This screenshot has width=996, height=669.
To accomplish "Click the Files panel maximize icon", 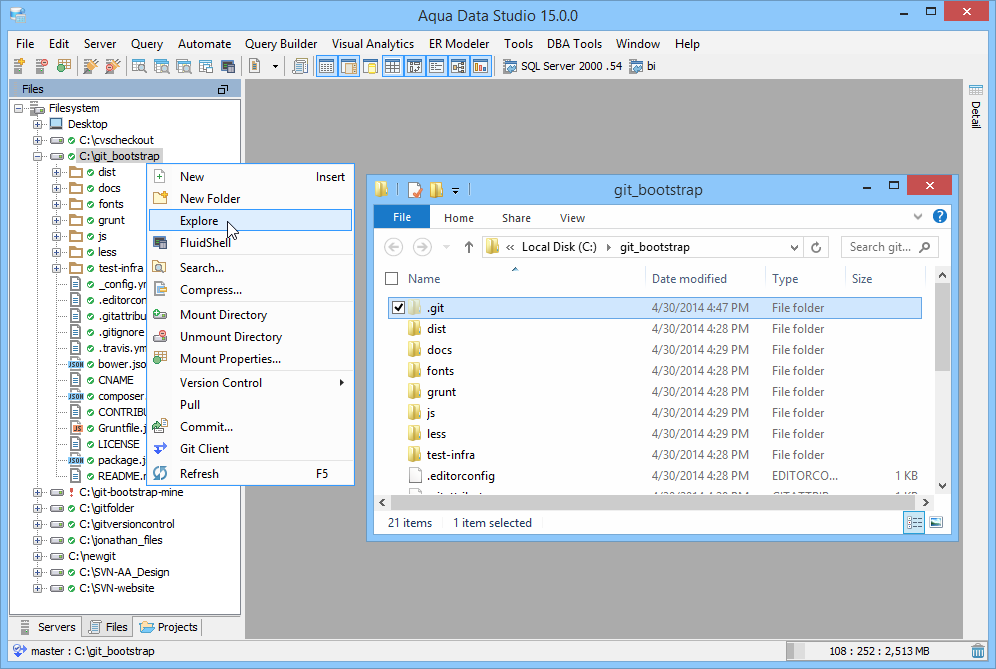I will click(222, 90).
